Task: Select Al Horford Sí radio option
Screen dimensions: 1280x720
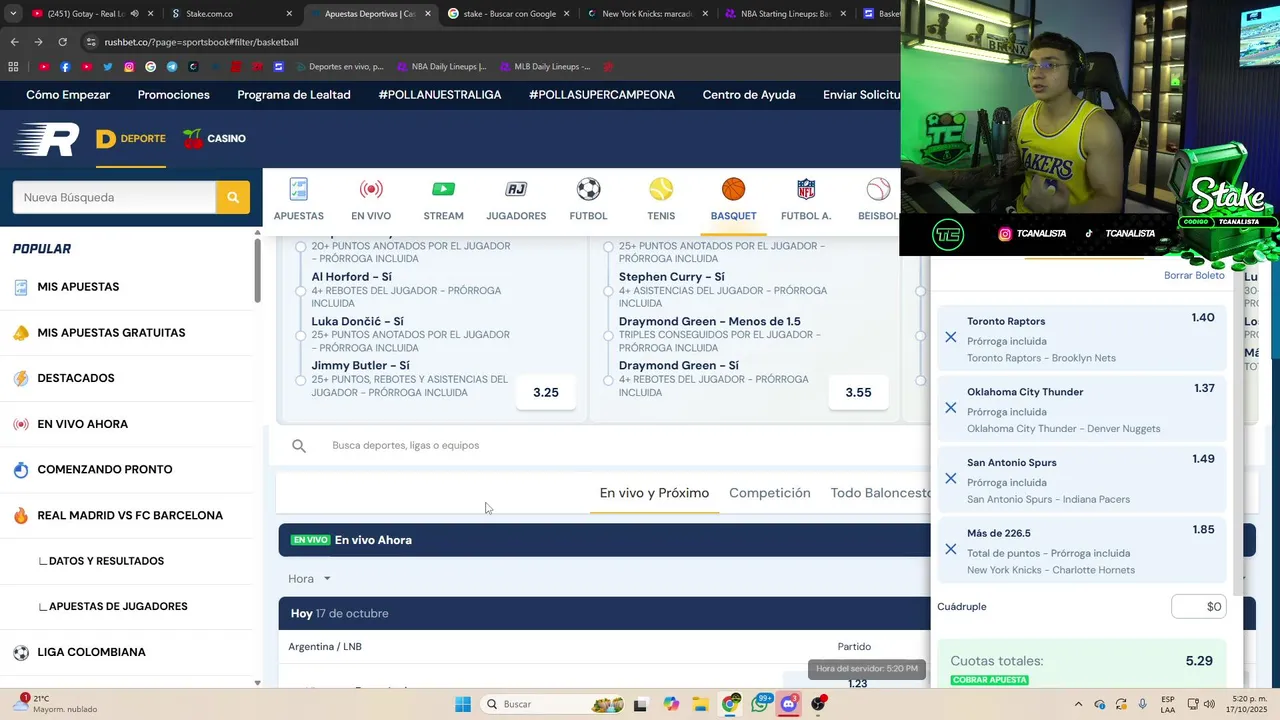Action: tap(301, 291)
